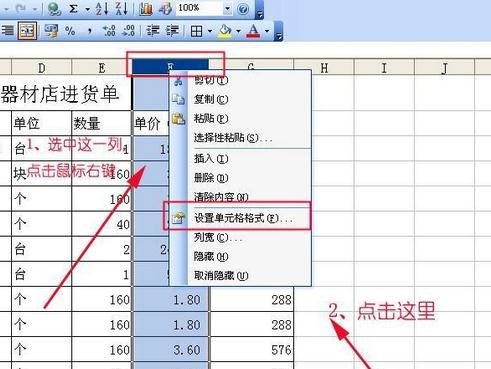Select the cell containing 3.60
Image resolution: width=491 pixels, height=369 pixels.
[x=171, y=349]
